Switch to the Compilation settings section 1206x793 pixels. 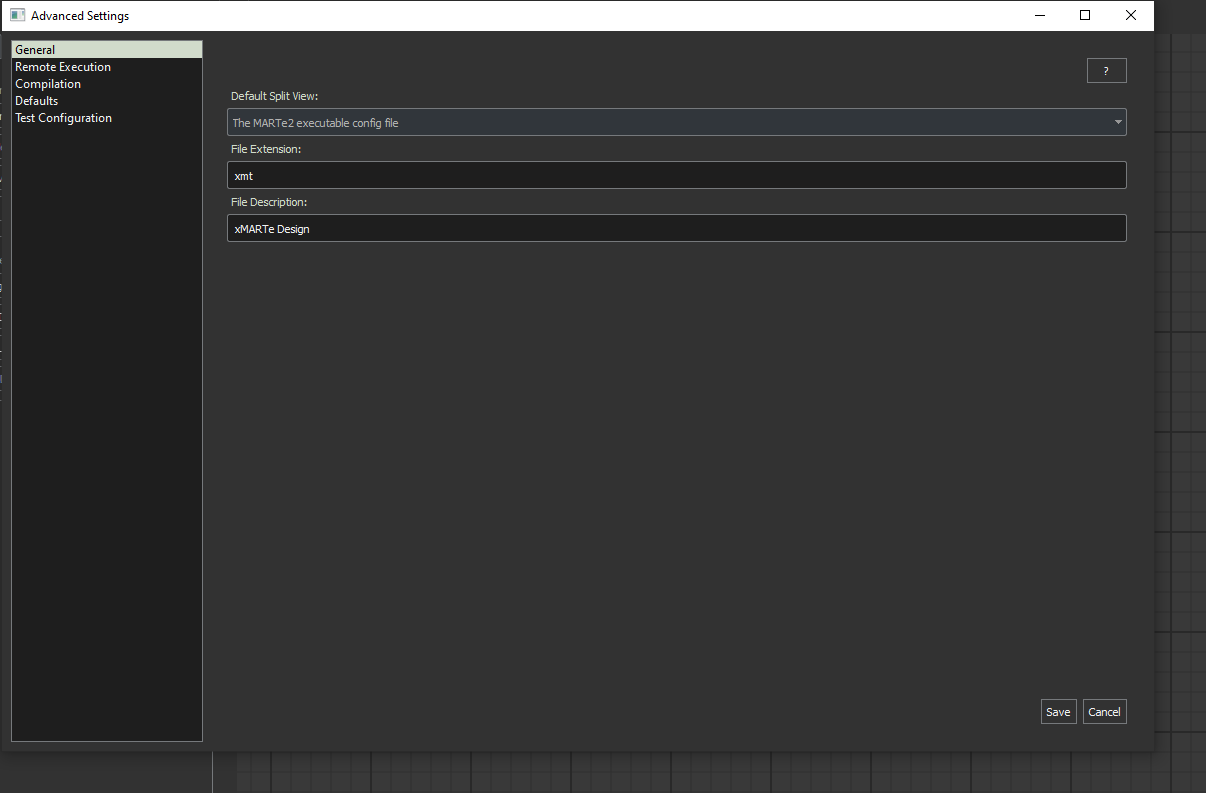48,84
